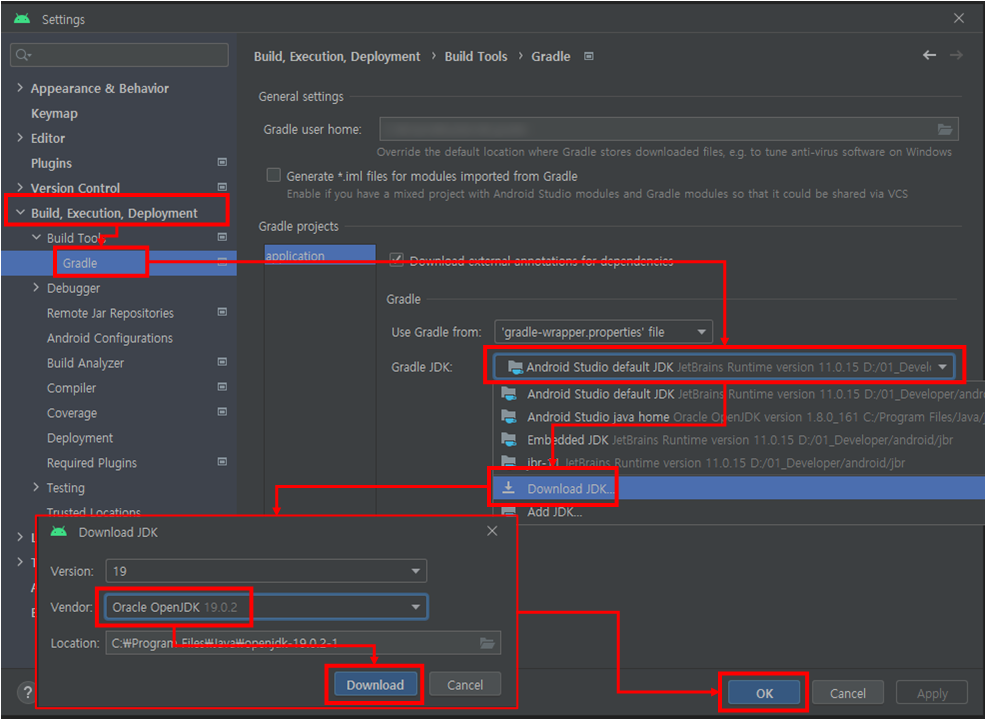The width and height of the screenshot is (986, 720).
Task: Select Remote Jar Repositories in settings tree
Action: 110,313
